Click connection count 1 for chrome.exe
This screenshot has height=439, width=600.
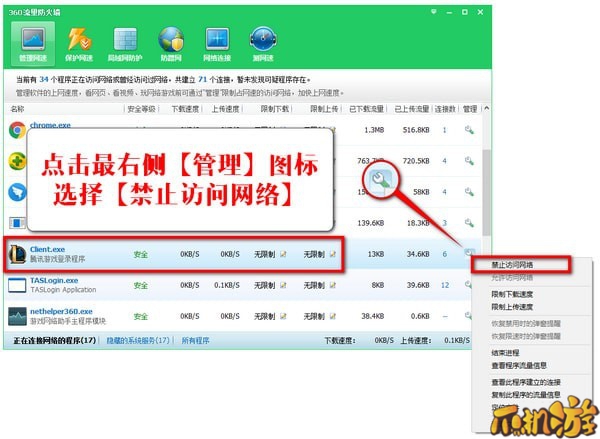445,130
